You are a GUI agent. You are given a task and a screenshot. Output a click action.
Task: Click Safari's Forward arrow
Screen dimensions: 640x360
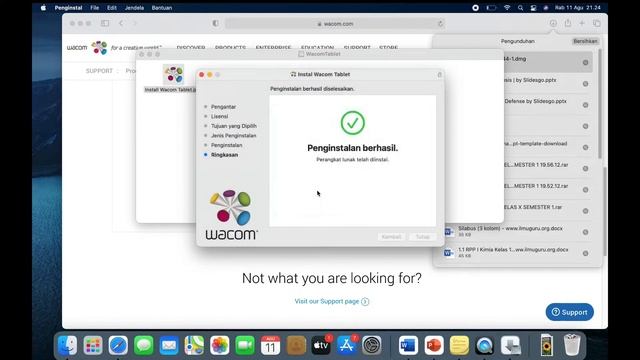pyautogui.click(x=135, y=23)
